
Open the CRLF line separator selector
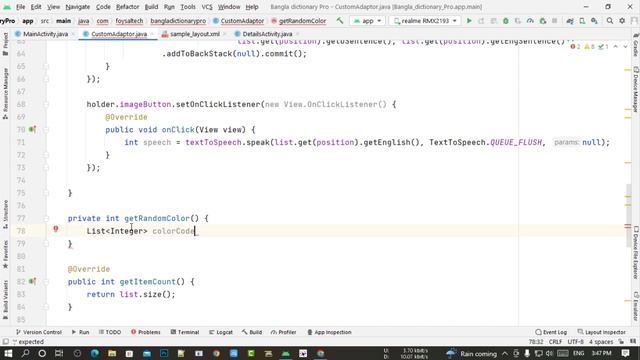(x=556, y=342)
